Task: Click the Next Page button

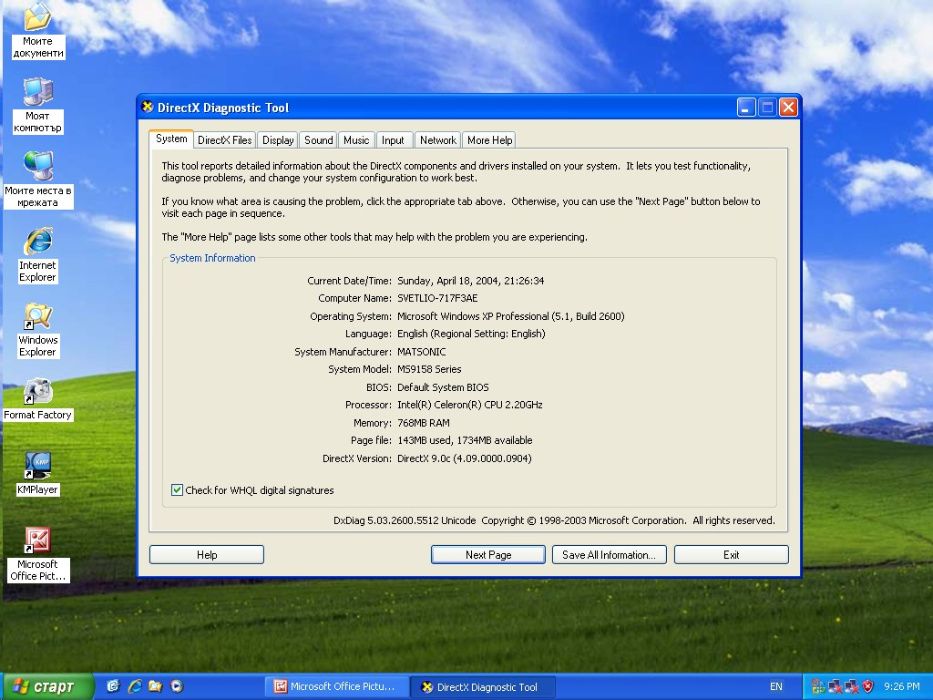Action: pos(488,555)
